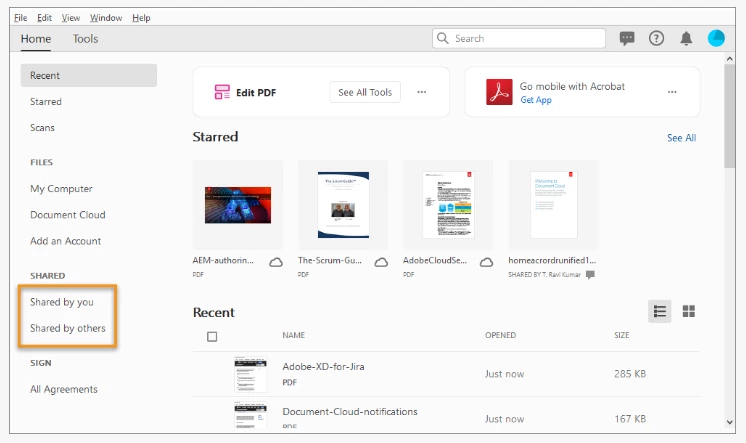Click the cloud icon next to The-Scrum-Gu file

pyautogui.click(x=381, y=262)
